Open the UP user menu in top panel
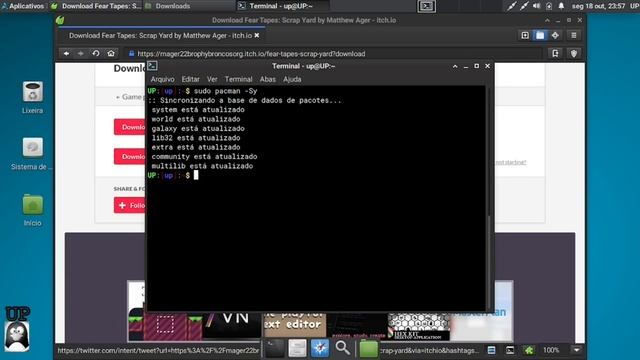 tap(634, 6)
